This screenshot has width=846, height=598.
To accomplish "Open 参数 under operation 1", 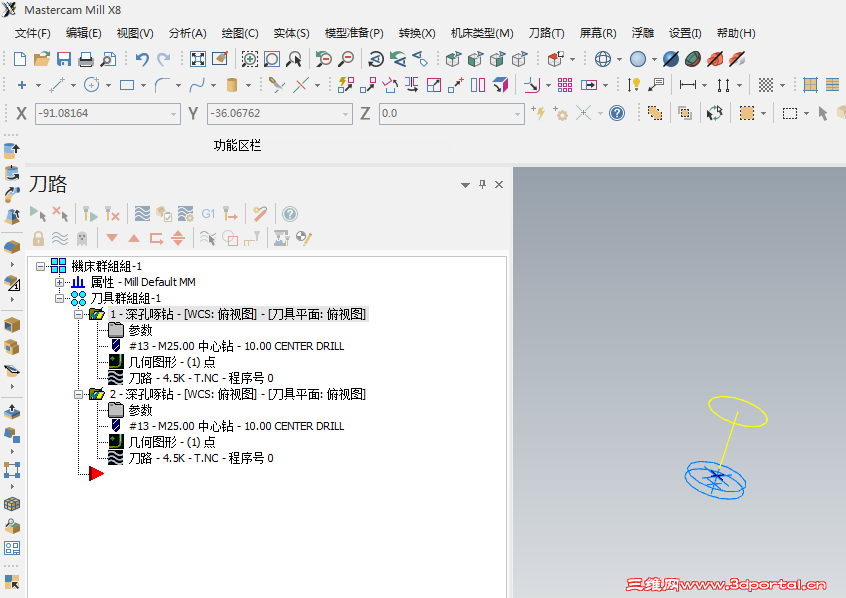I will pyautogui.click(x=140, y=330).
